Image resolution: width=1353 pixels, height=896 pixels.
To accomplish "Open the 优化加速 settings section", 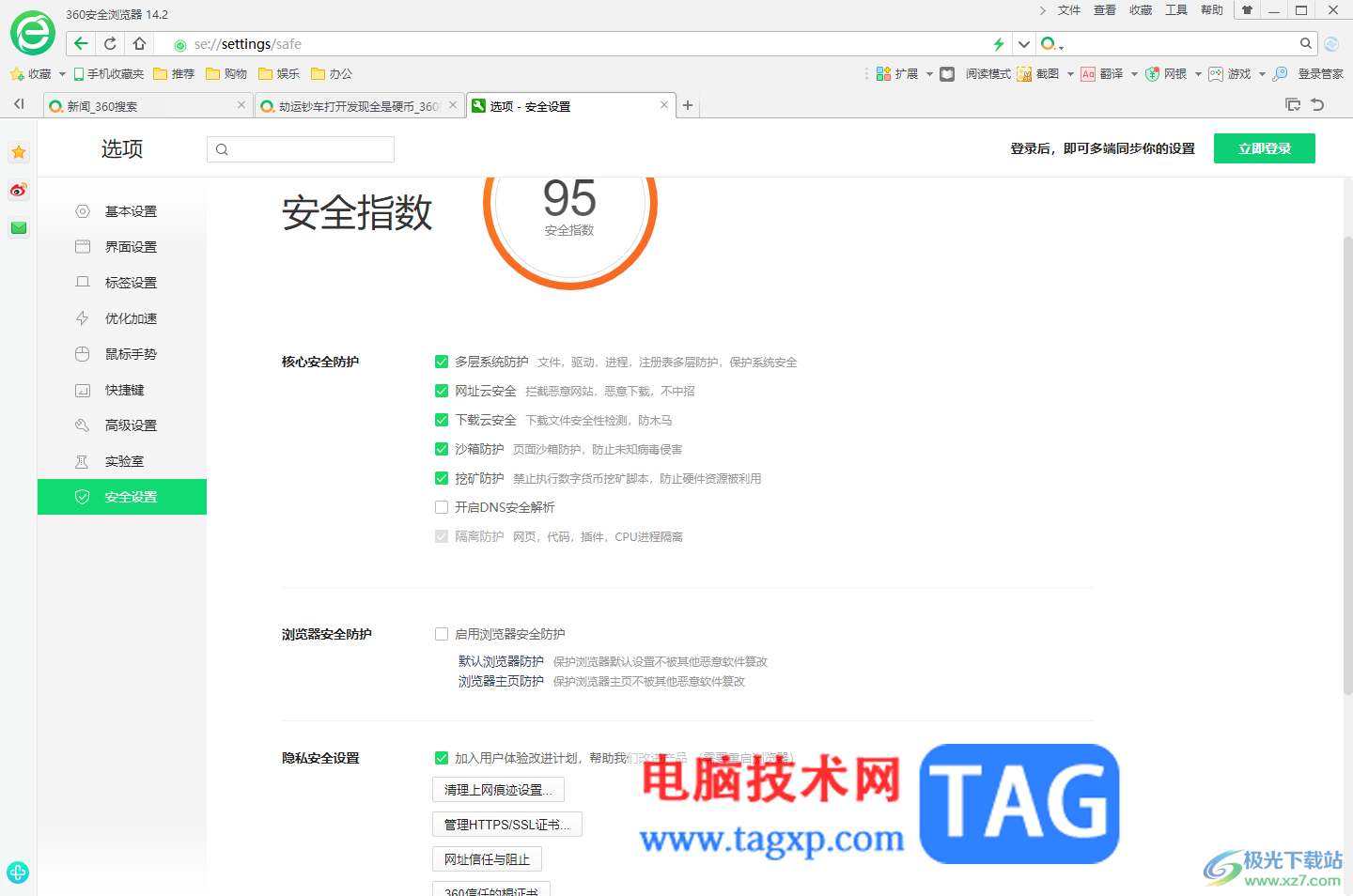I will 122,318.
